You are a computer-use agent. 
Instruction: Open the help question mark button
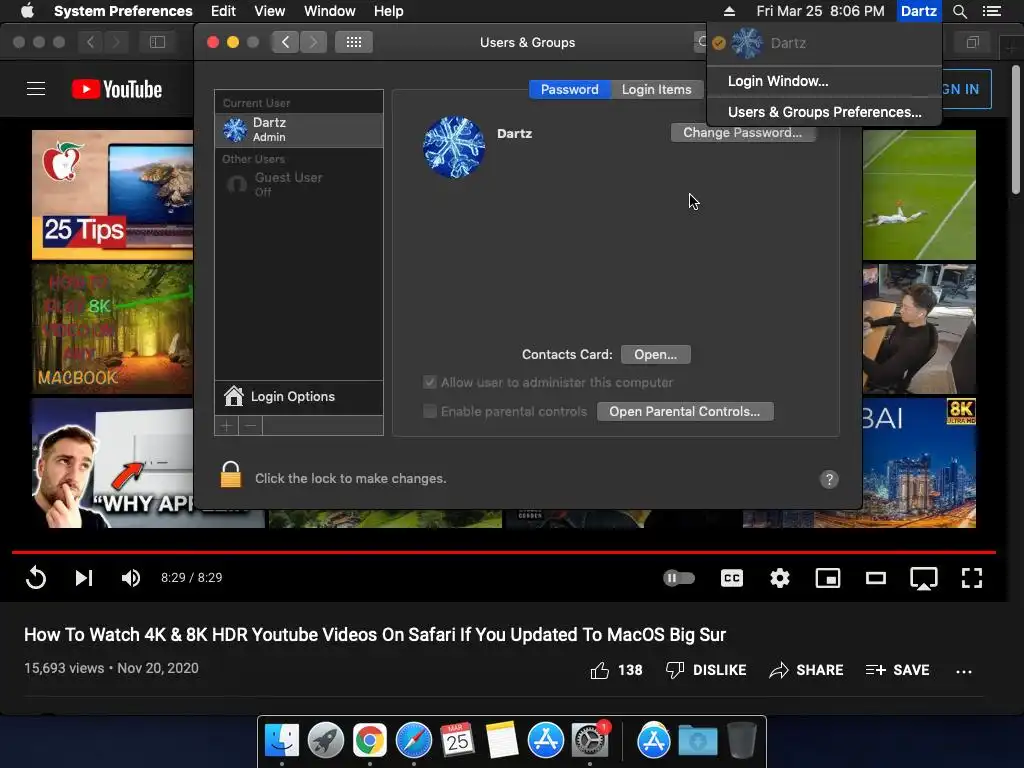point(829,479)
